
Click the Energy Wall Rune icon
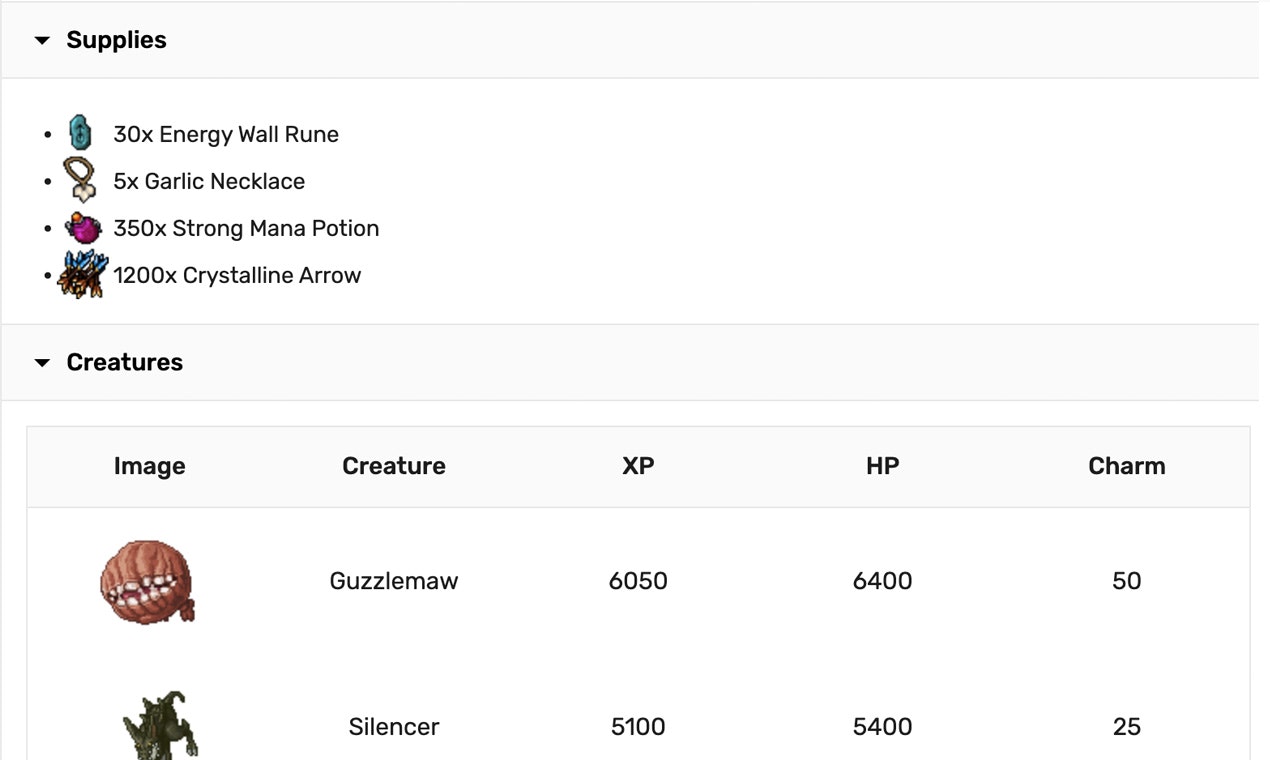(82, 133)
